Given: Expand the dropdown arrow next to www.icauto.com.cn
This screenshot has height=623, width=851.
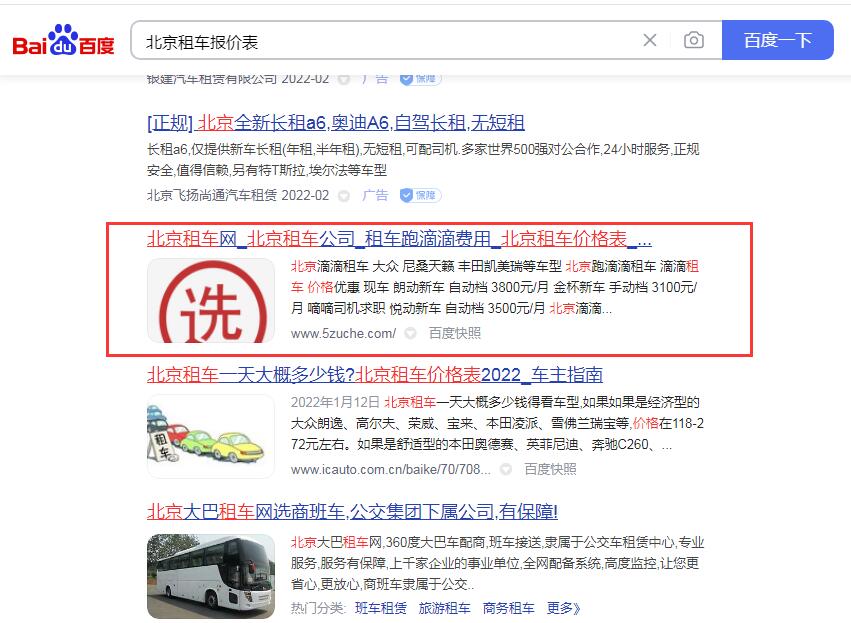Looking at the screenshot, I should click(505, 469).
